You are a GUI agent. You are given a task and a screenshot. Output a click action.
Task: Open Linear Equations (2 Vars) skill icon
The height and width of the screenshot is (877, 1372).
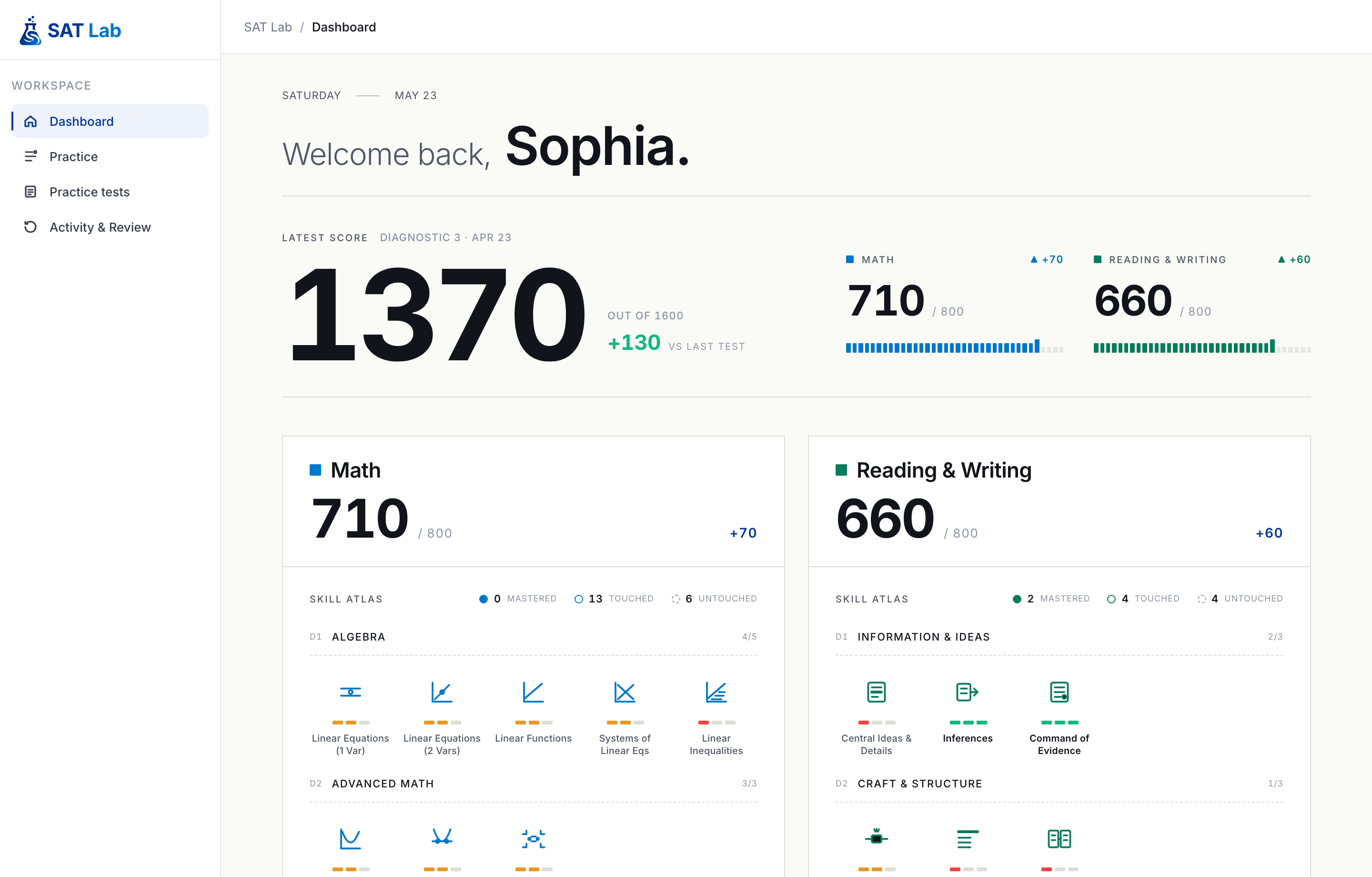(x=442, y=692)
